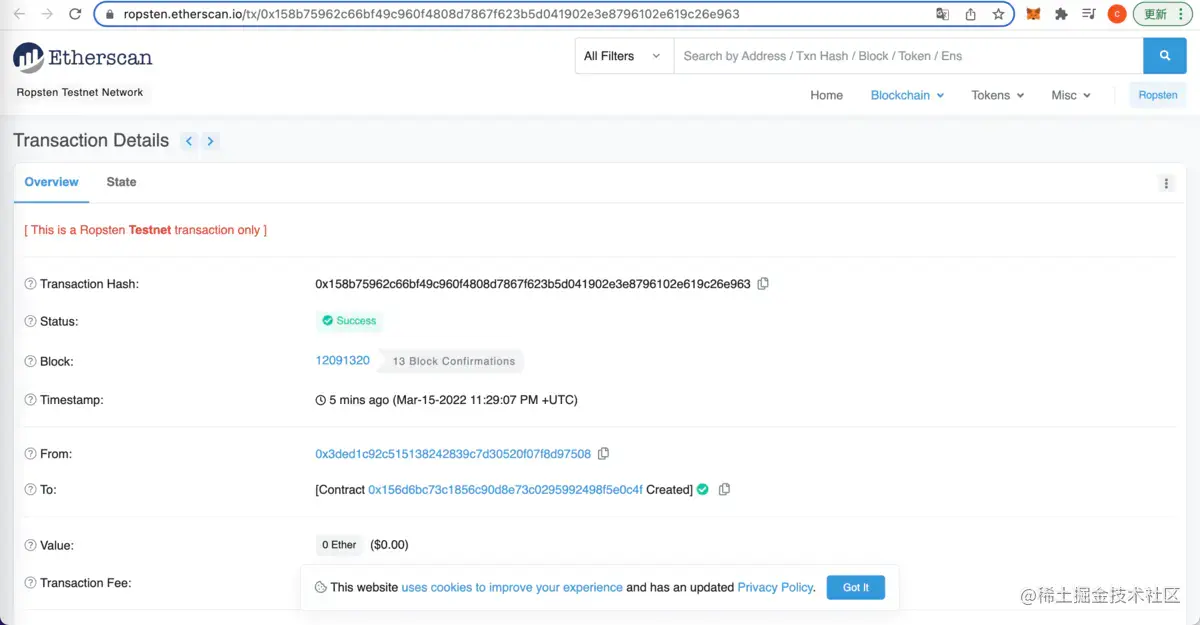Click the green verified checkmark beside Created
Image resolution: width=1200 pixels, height=625 pixels.
tap(703, 490)
